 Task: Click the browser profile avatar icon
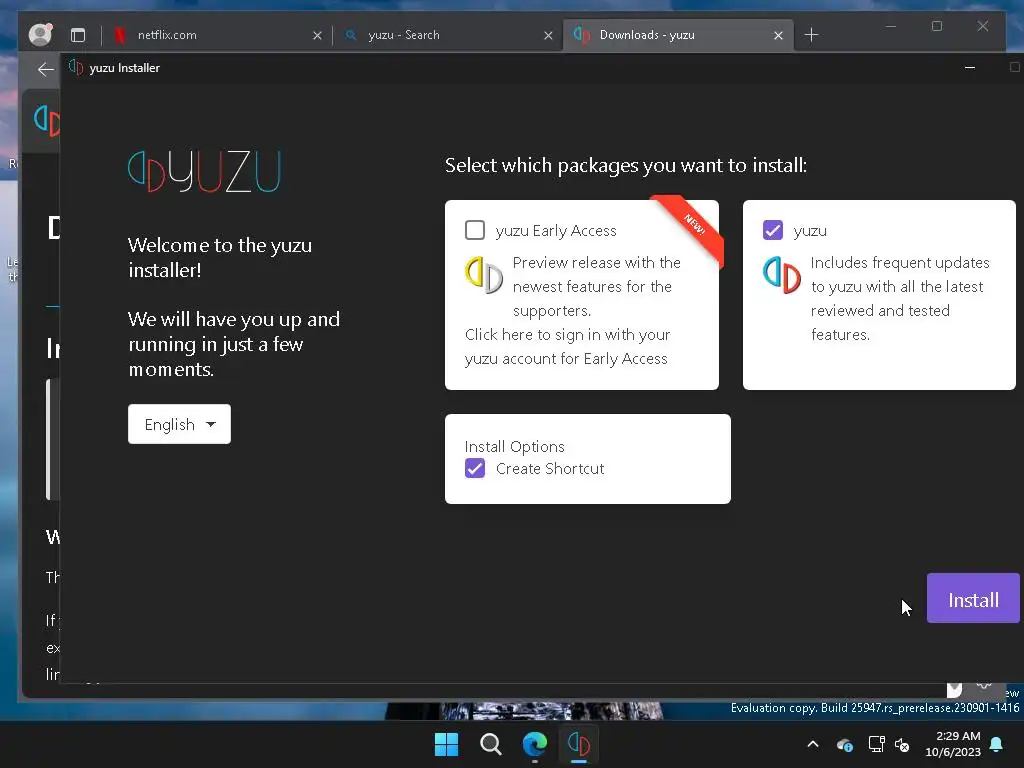[x=40, y=35]
